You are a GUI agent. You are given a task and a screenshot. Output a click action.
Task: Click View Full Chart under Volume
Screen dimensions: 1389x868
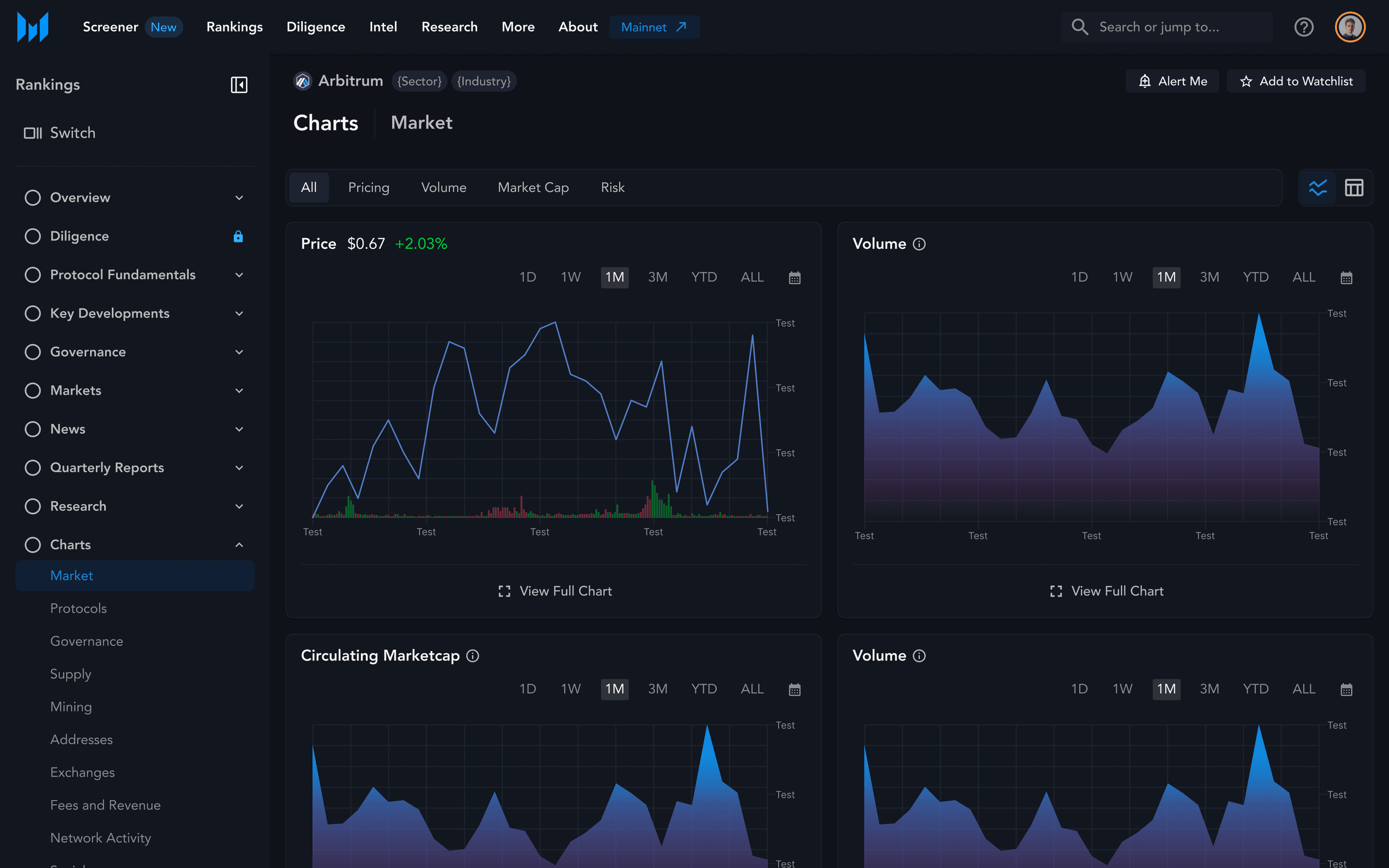(x=1106, y=591)
